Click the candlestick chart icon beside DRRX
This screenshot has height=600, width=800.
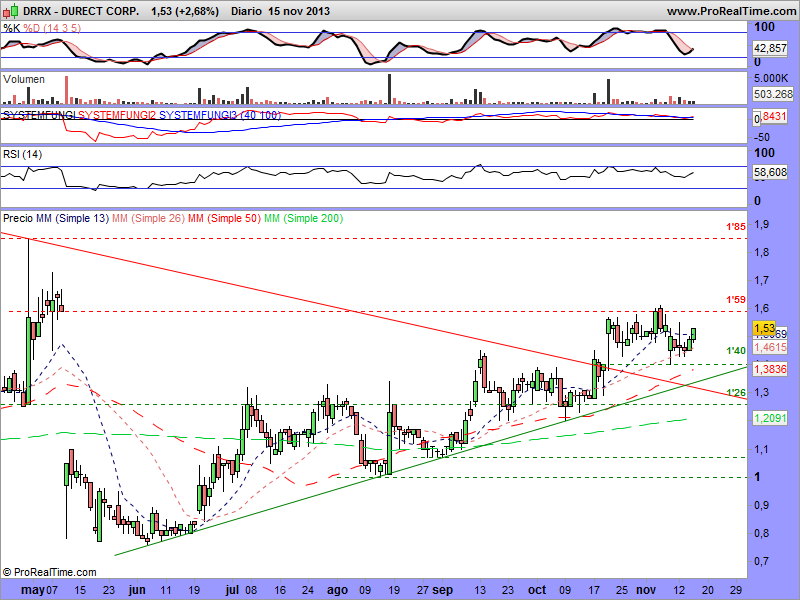(11, 11)
